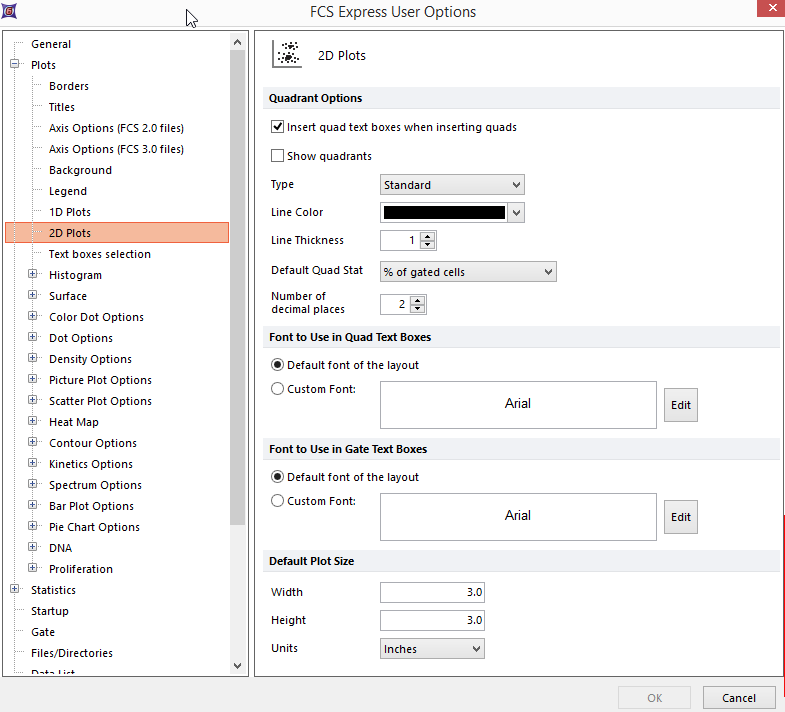This screenshot has width=785, height=712.
Task: Increase the Line Thickness spinner value
Action: click(428, 236)
